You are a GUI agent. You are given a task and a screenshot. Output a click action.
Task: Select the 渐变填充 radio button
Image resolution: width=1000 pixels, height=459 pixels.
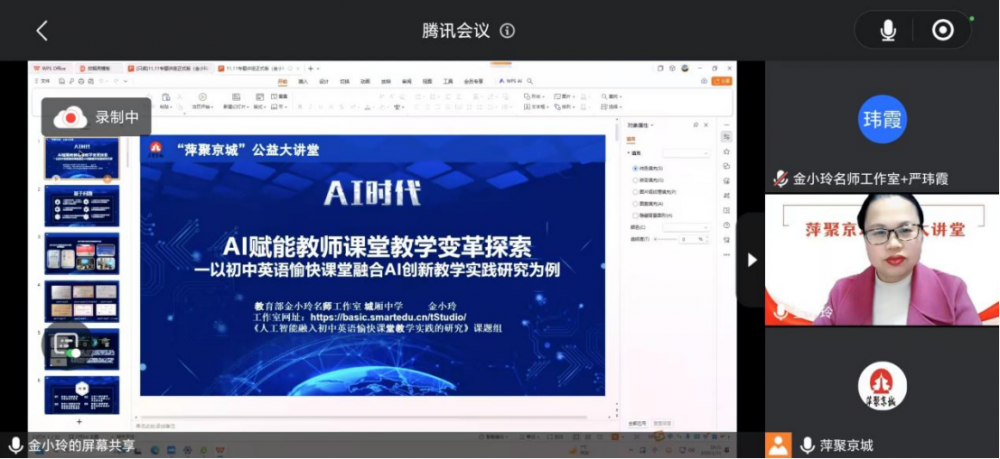point(635,180)
